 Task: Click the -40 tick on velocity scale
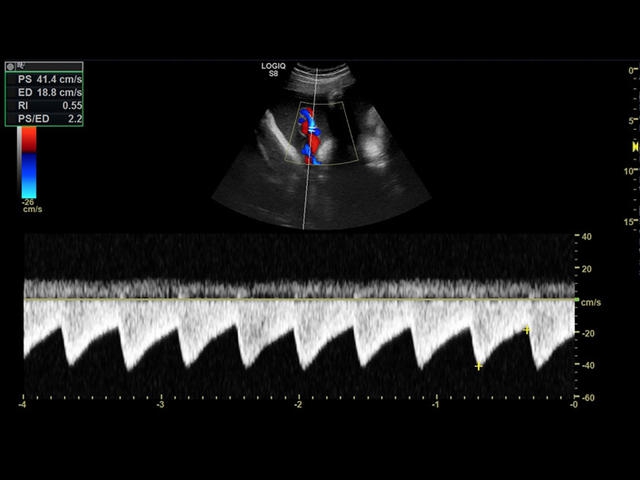[585, 366]
